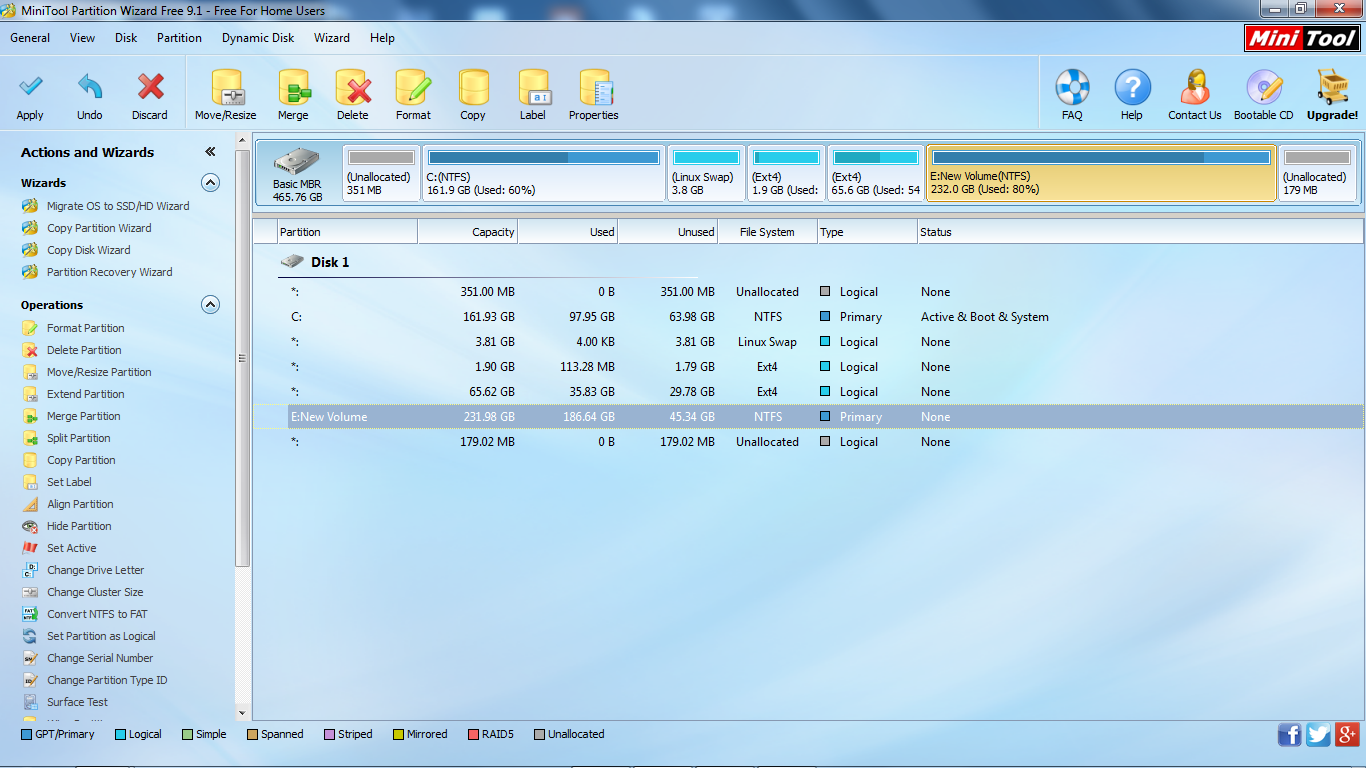This screenshot has height=768, width=1366.
Task: Click the Upgrade! button
Action: click(x=1332, y=94)
